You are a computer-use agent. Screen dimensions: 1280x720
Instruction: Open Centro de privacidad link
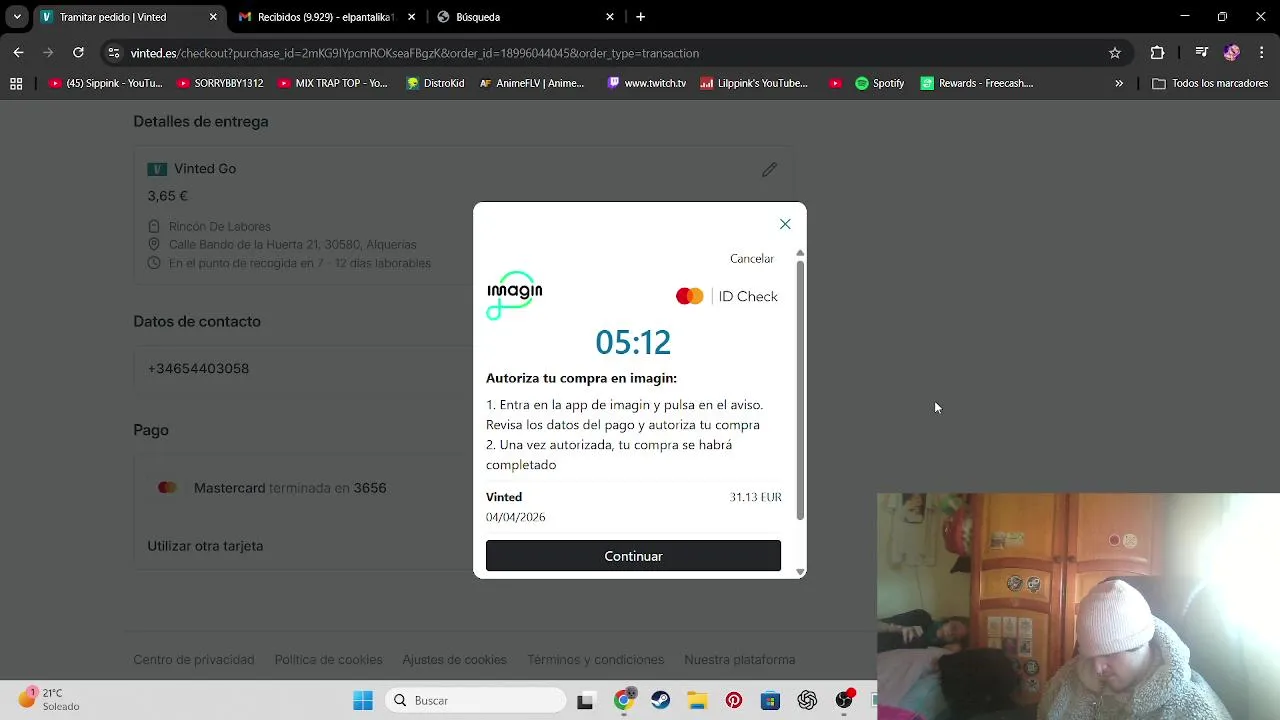point(194,660)
